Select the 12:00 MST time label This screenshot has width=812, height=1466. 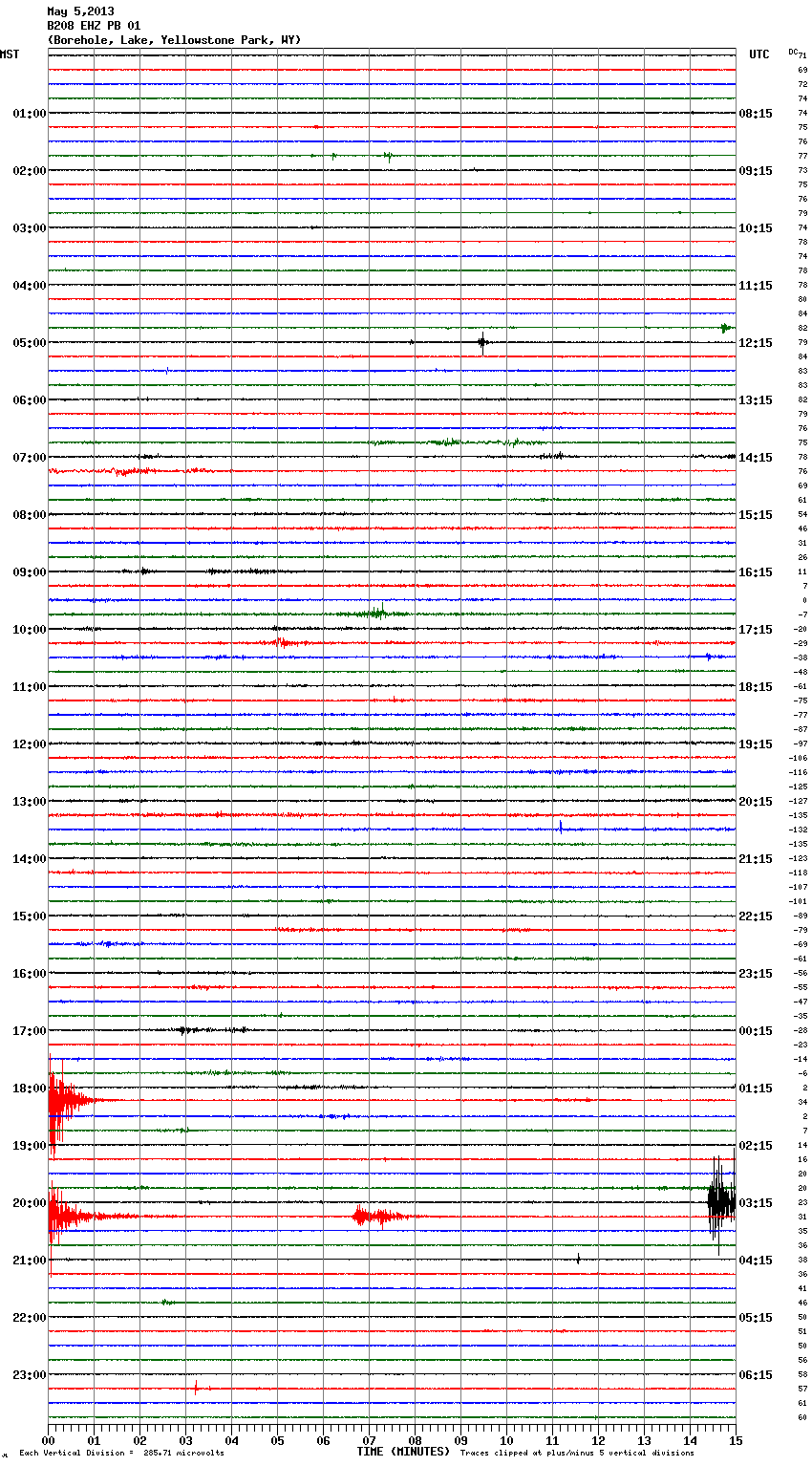pyautogui.click(x=30, y=744)
